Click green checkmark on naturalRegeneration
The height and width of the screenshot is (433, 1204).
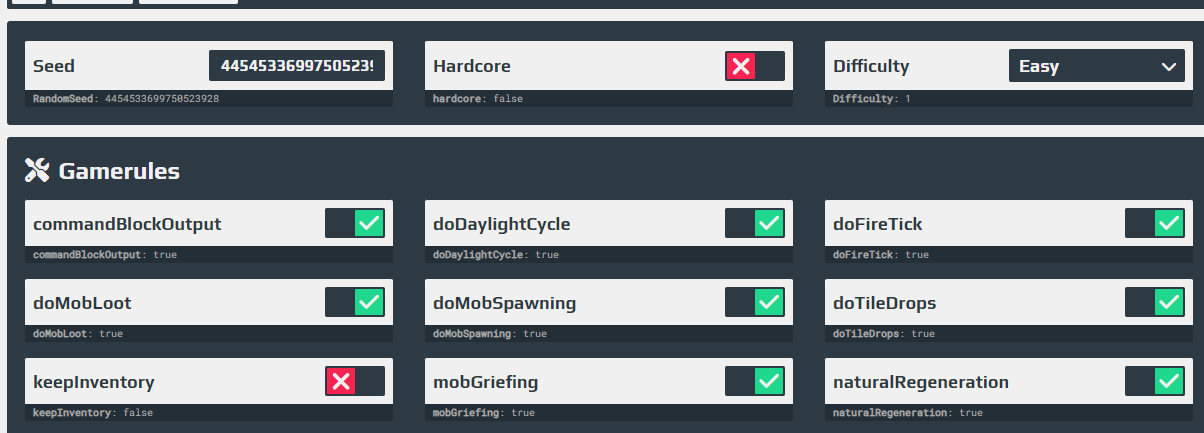click(x=1169, y=381)
